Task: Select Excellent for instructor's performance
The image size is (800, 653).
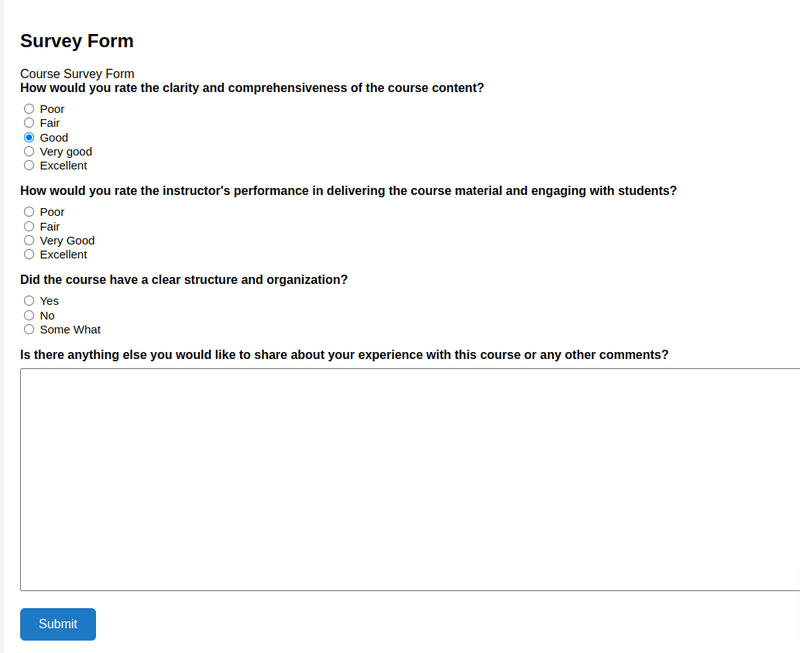Action: point(29,254)
